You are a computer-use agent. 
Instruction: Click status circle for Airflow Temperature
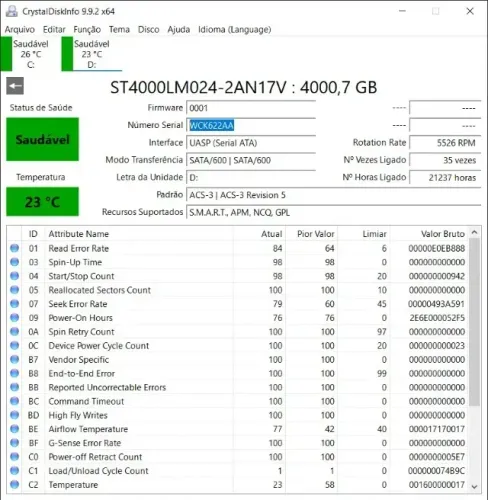pyautogui.click(x=14, y=429)
